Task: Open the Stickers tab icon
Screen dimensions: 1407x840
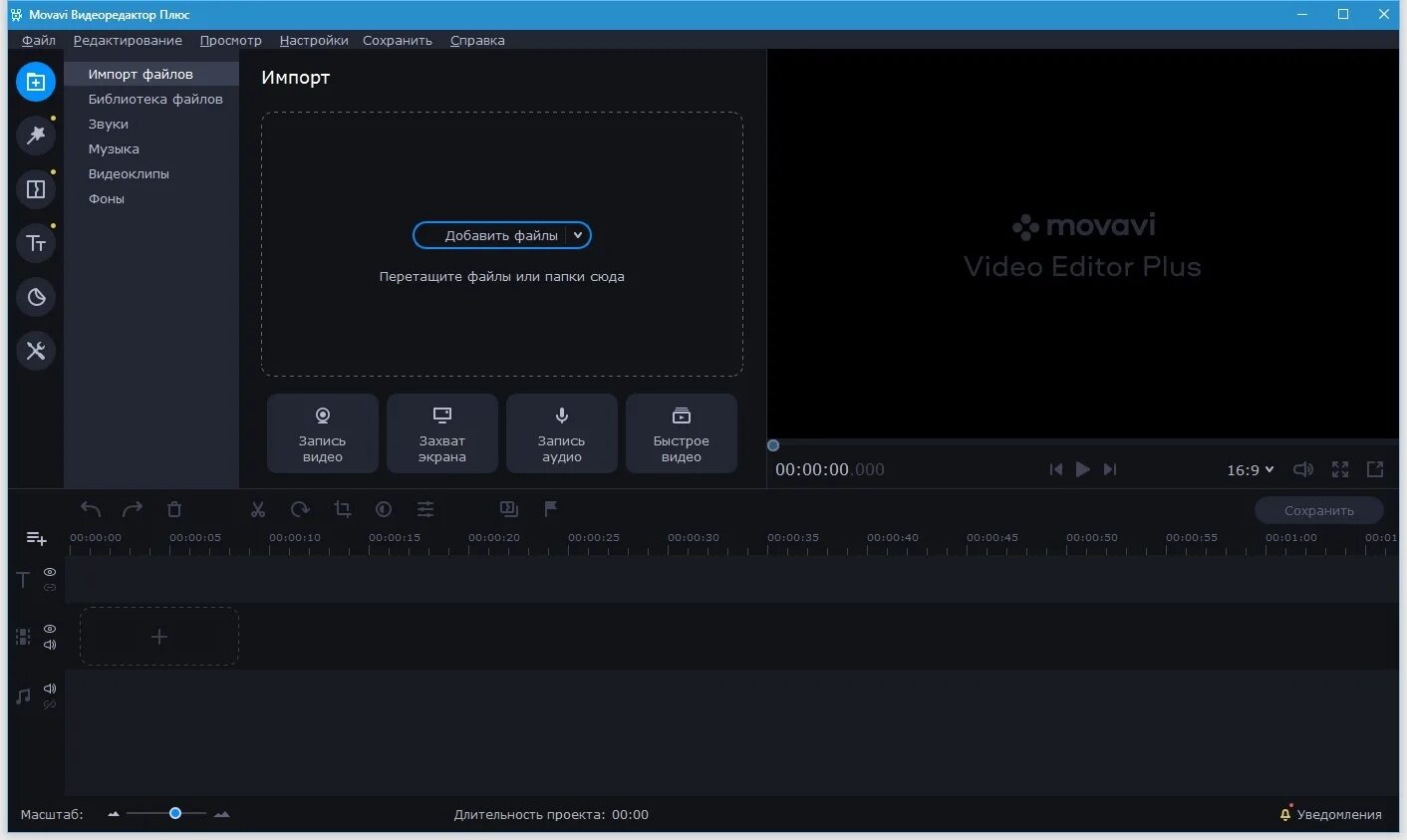Action: pos(36,296)
